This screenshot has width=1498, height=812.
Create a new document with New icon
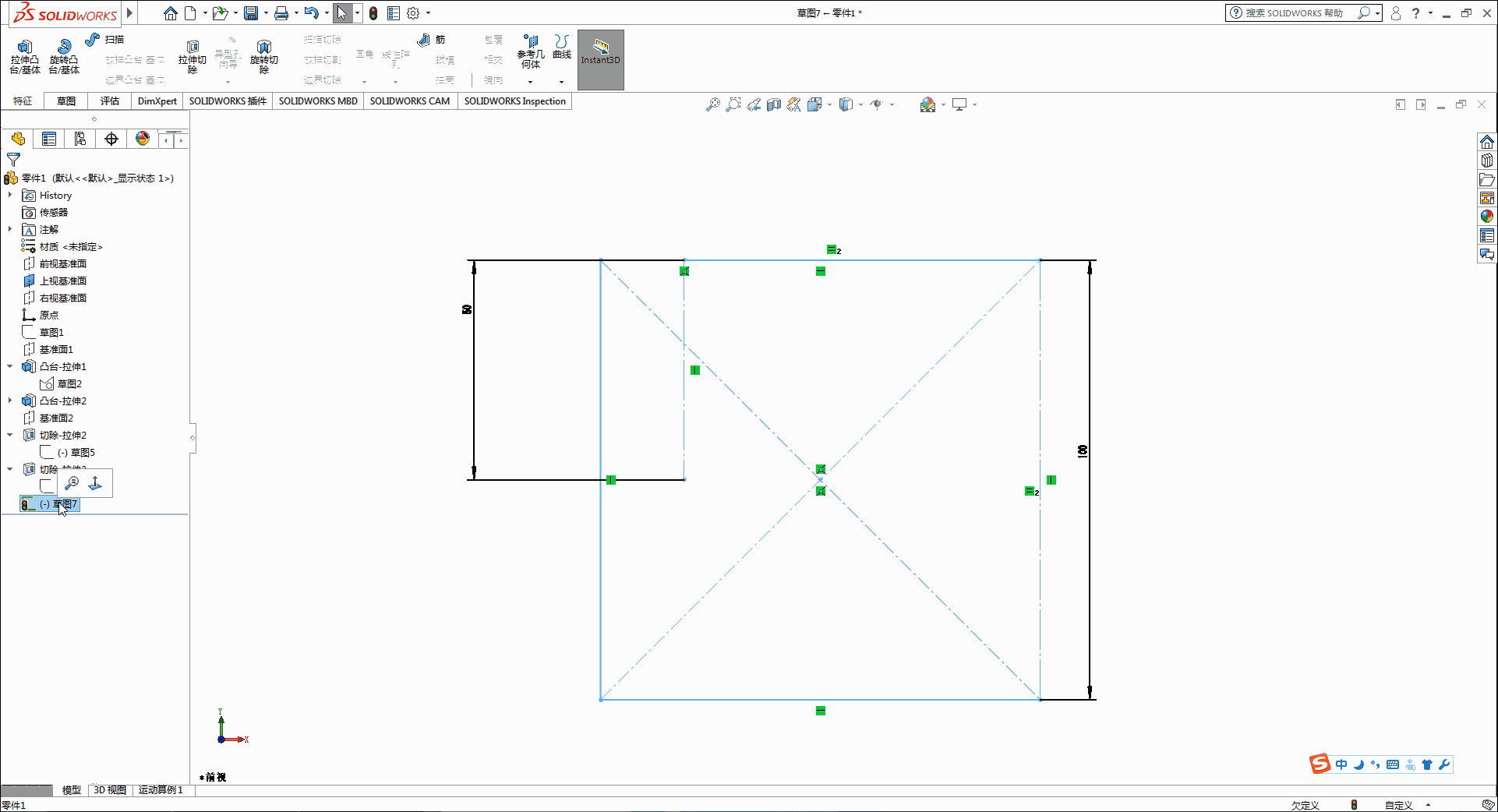[190, 13]
